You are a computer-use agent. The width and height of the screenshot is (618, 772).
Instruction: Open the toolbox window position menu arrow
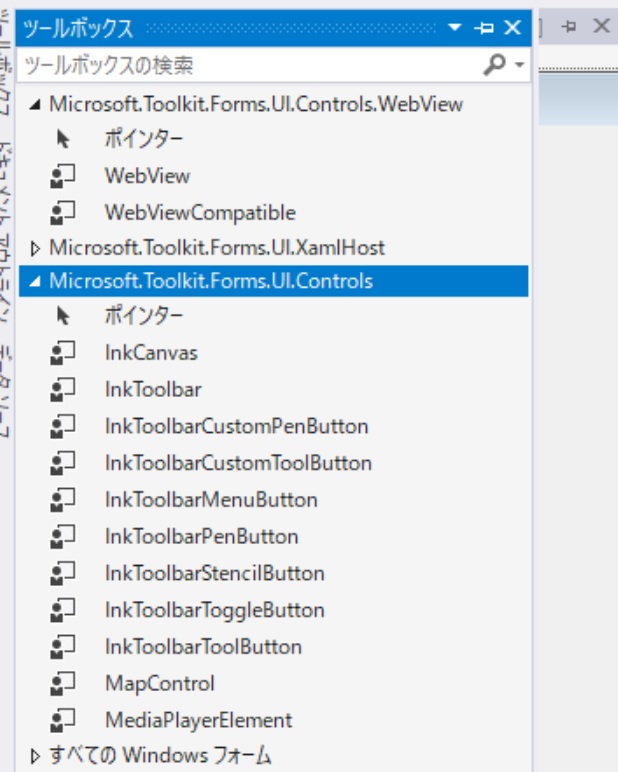455,27
